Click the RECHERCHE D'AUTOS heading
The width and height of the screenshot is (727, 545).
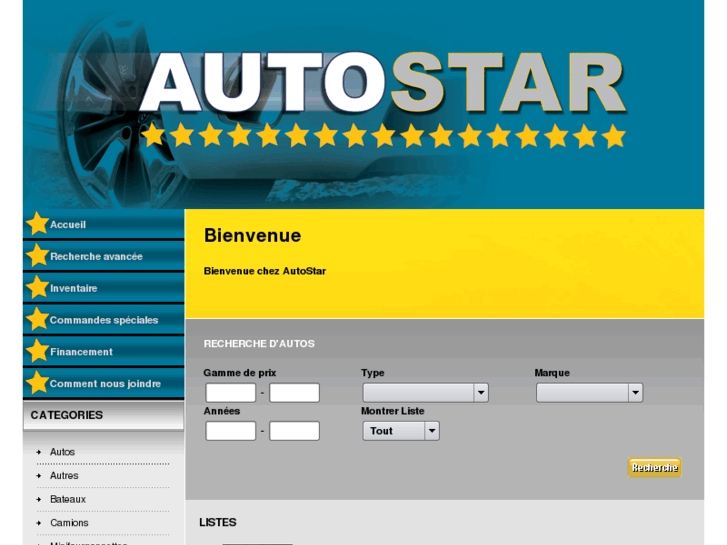[x=259, y=344]
